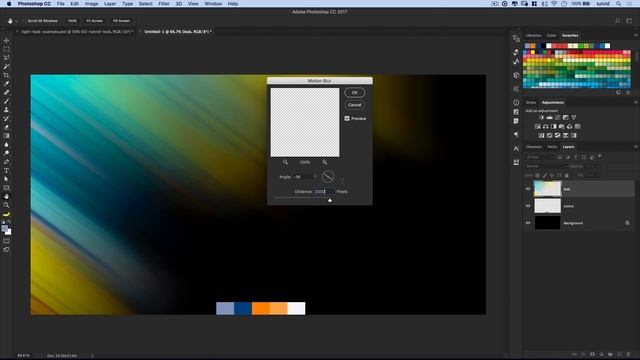Click the Change Screen Mode icon
This screenshot has width=640, height=360.
coord(7,249)
